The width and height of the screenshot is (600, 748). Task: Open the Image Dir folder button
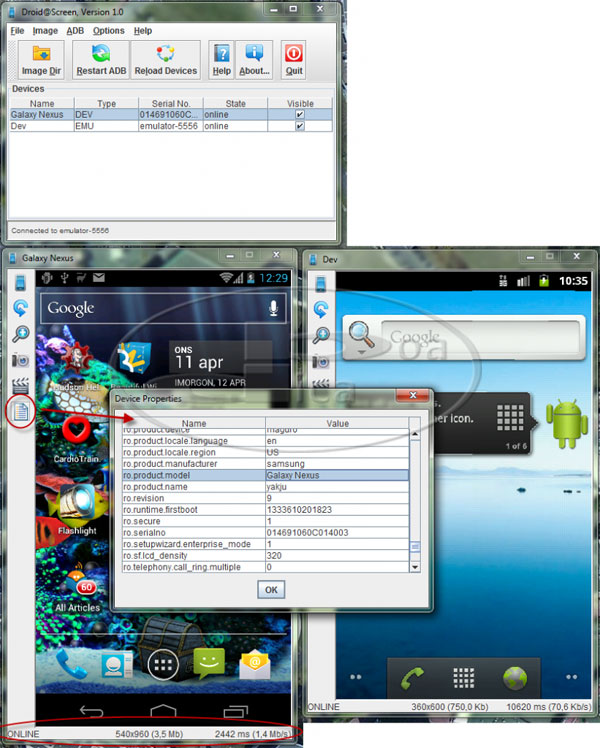[42, 60]
